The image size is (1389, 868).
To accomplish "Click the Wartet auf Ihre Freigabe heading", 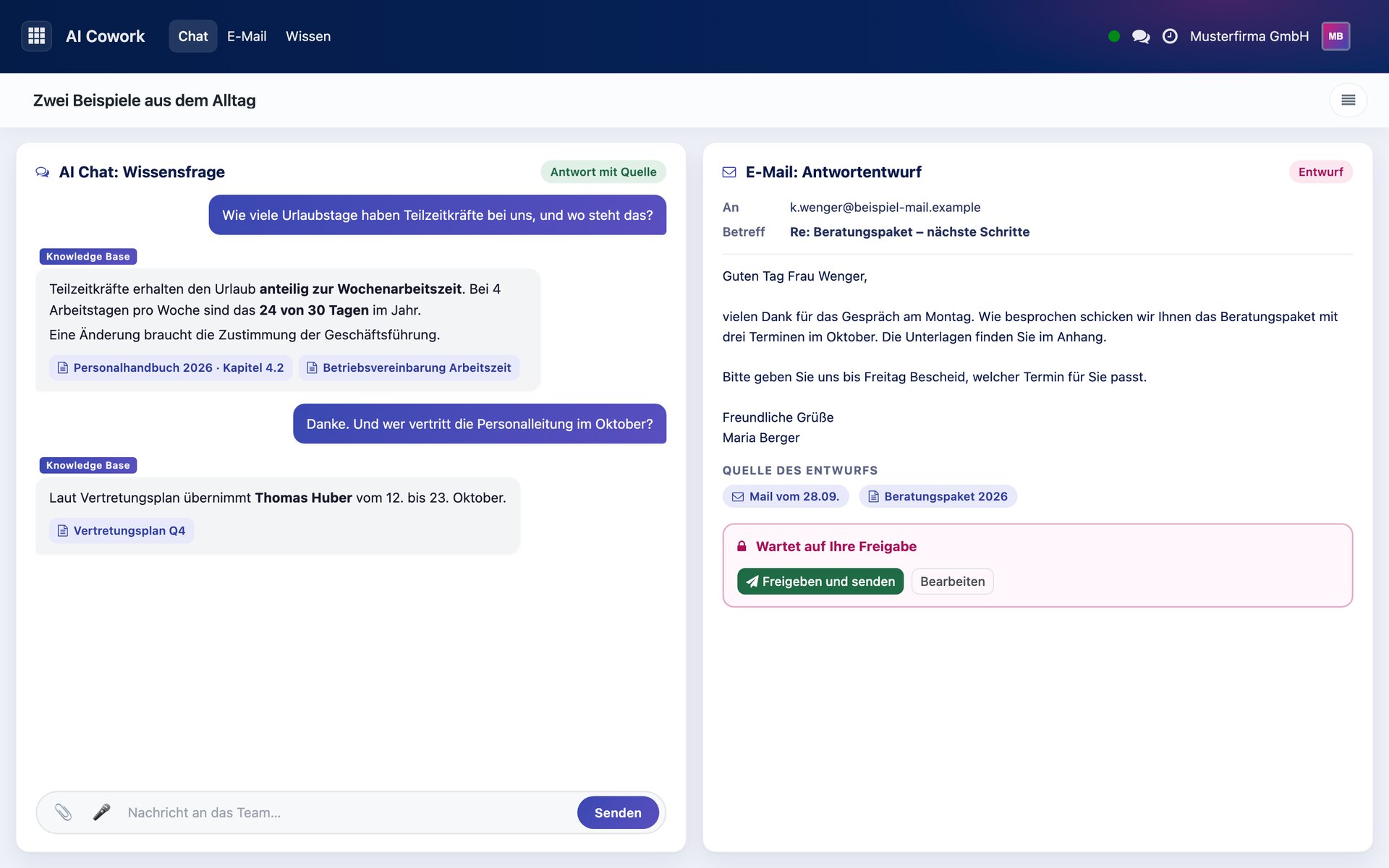I will tap(836, 546).
